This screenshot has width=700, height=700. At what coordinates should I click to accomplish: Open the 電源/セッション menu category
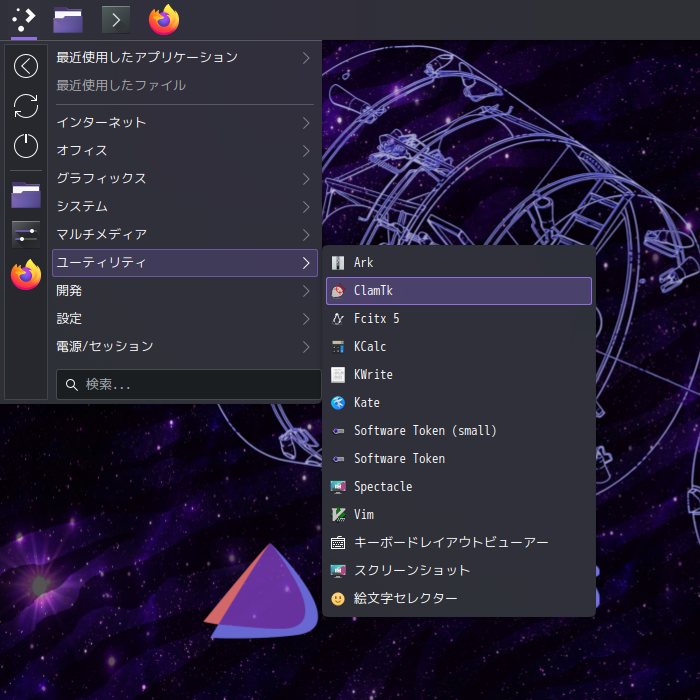point(185,346)
